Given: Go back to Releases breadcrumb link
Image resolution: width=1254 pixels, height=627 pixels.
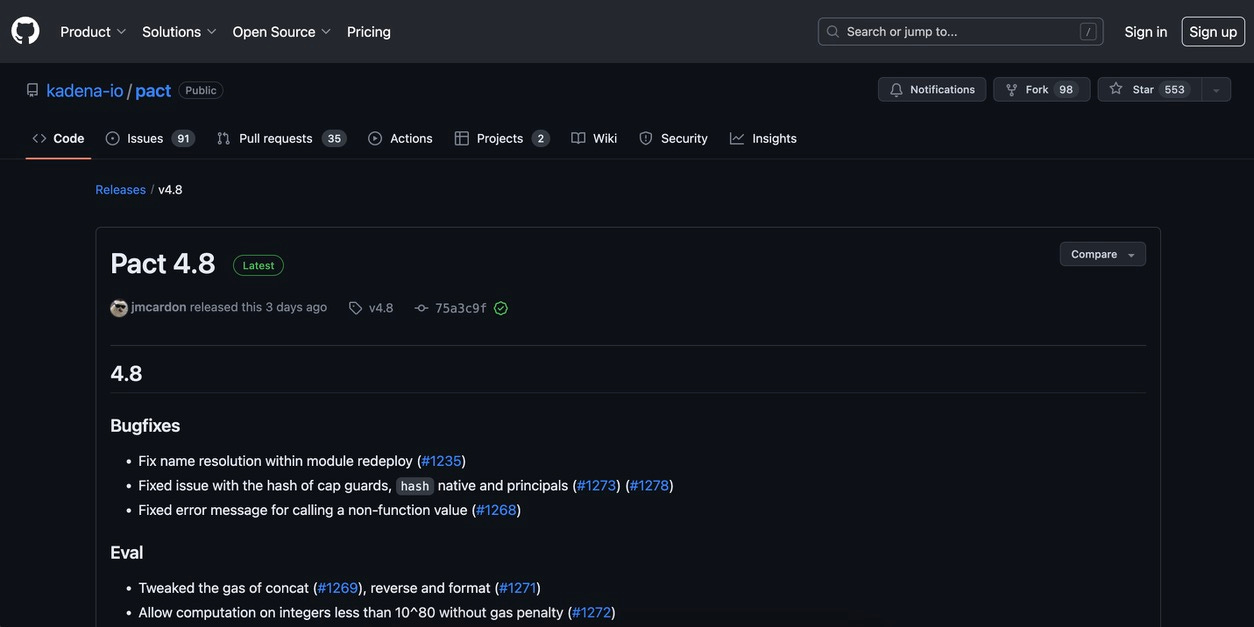Looking at the screenshot, I should (120, 190).
